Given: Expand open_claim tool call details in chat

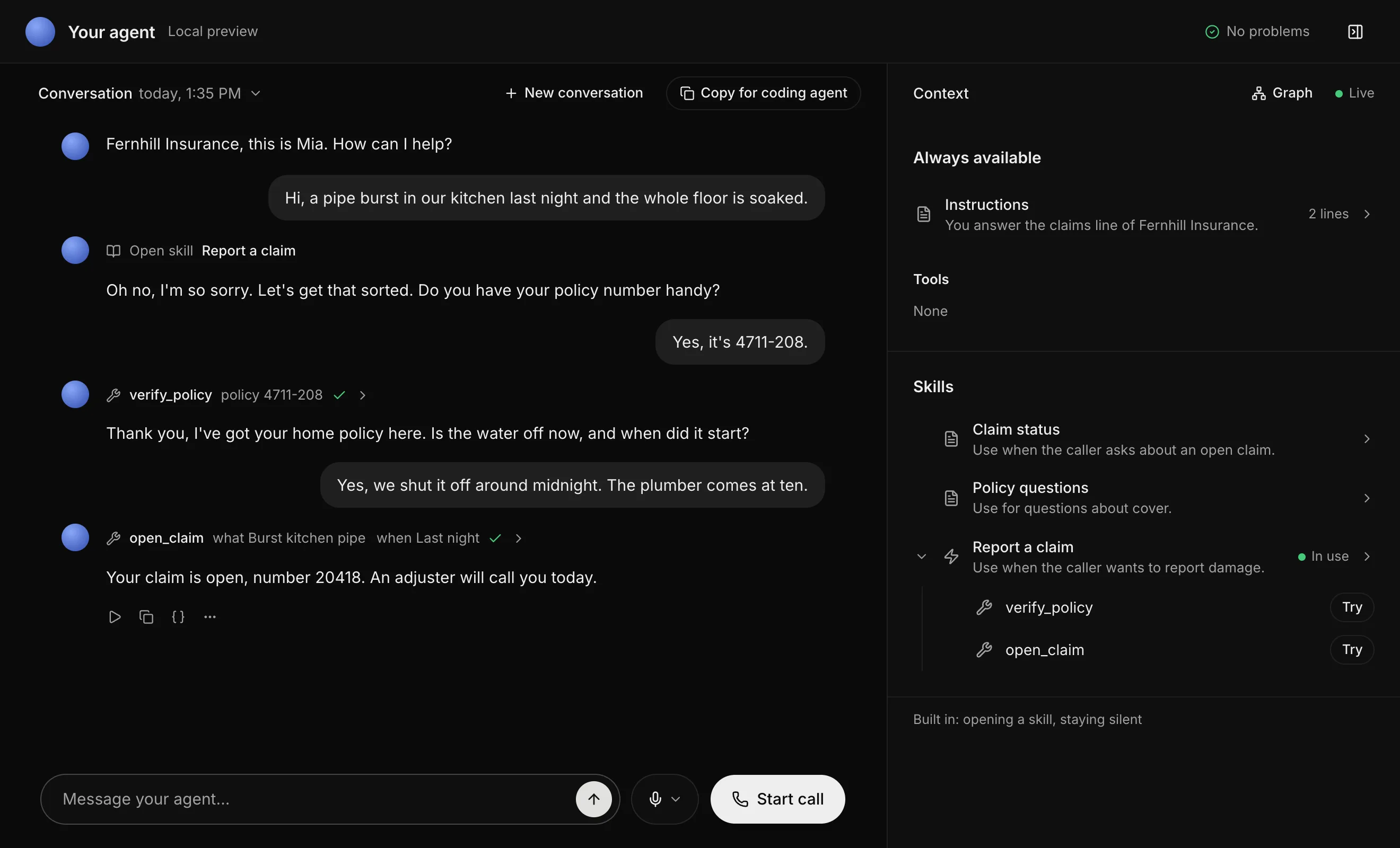Looking at the screenshot, I should pos(518,538).
